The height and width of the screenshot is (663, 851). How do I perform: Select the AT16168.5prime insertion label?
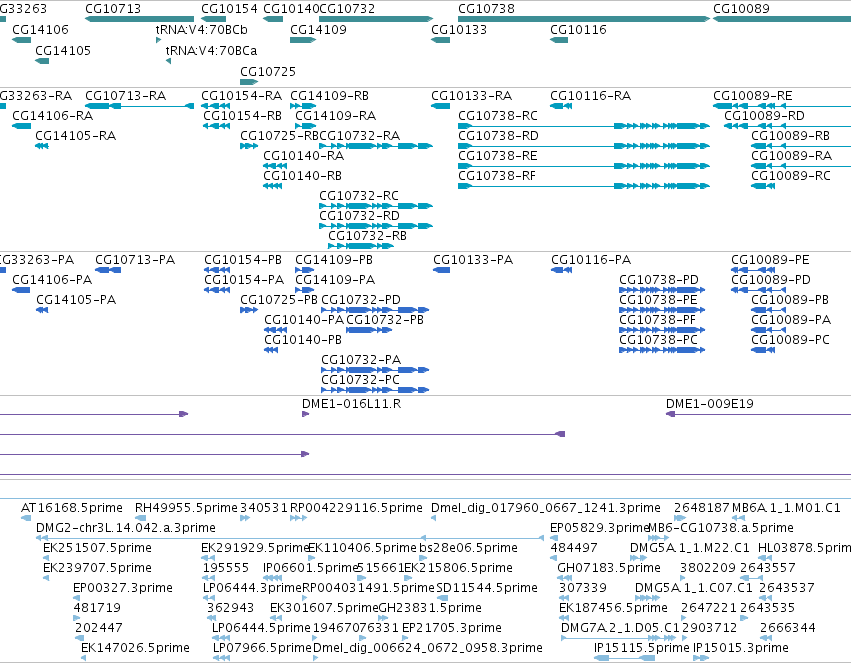[x=72, y=508]
